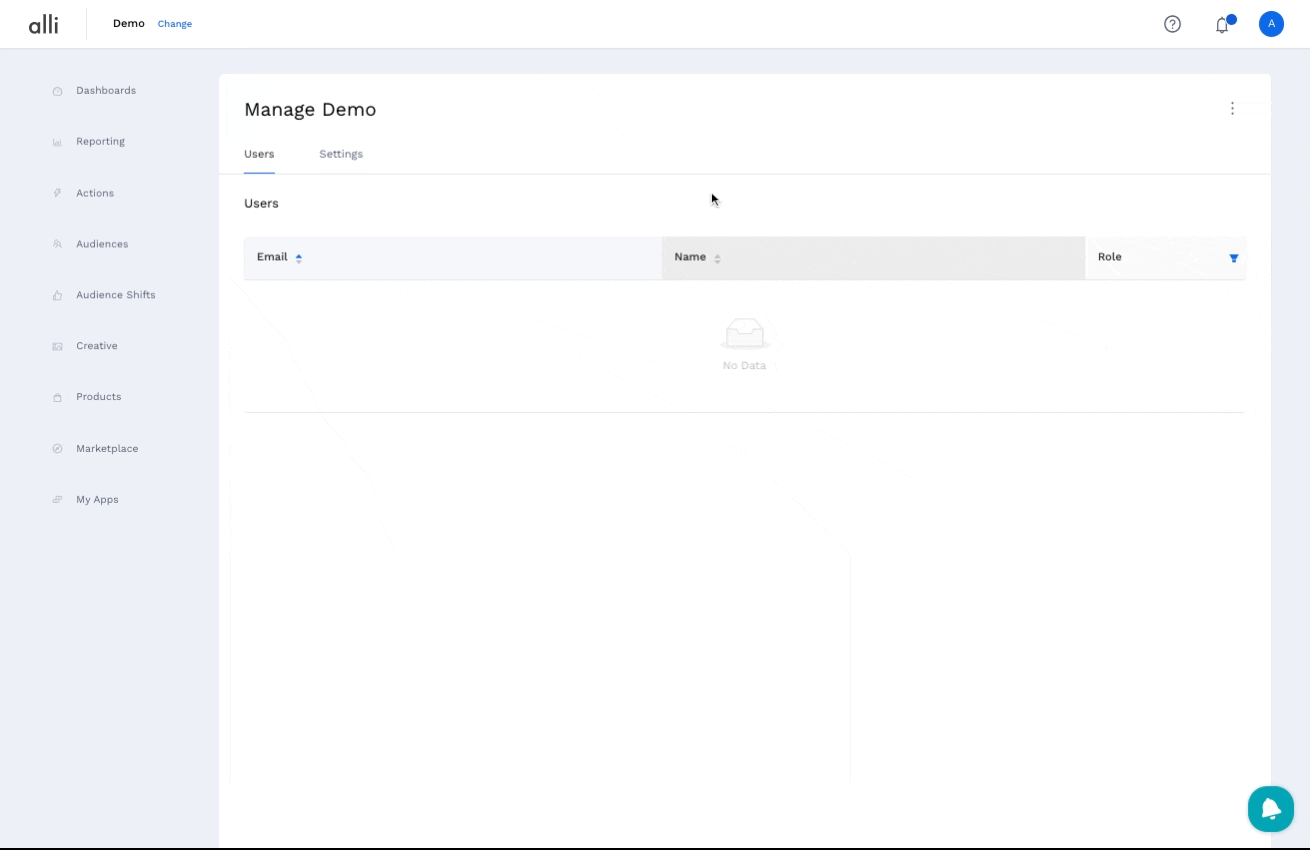Open My Apps in the sidebar
Viewport: 1310px width, 850px height.
point(97,500)
